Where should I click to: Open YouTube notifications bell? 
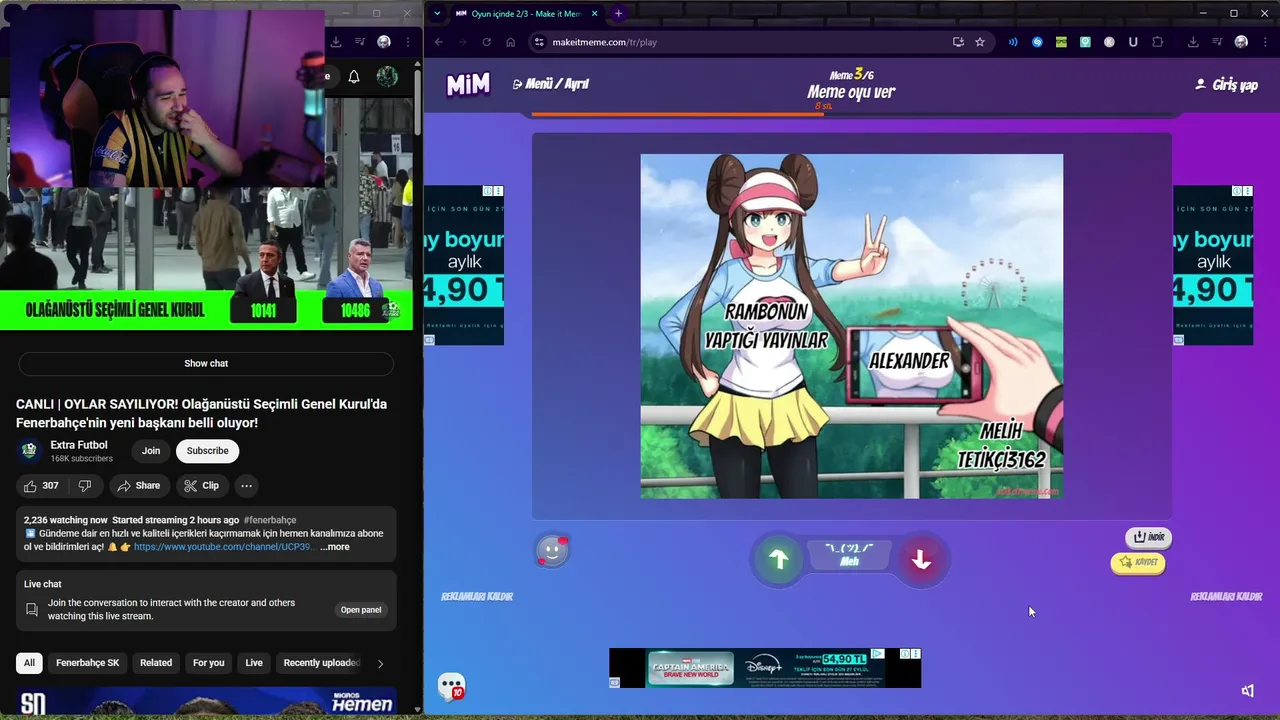coord(353,76)
